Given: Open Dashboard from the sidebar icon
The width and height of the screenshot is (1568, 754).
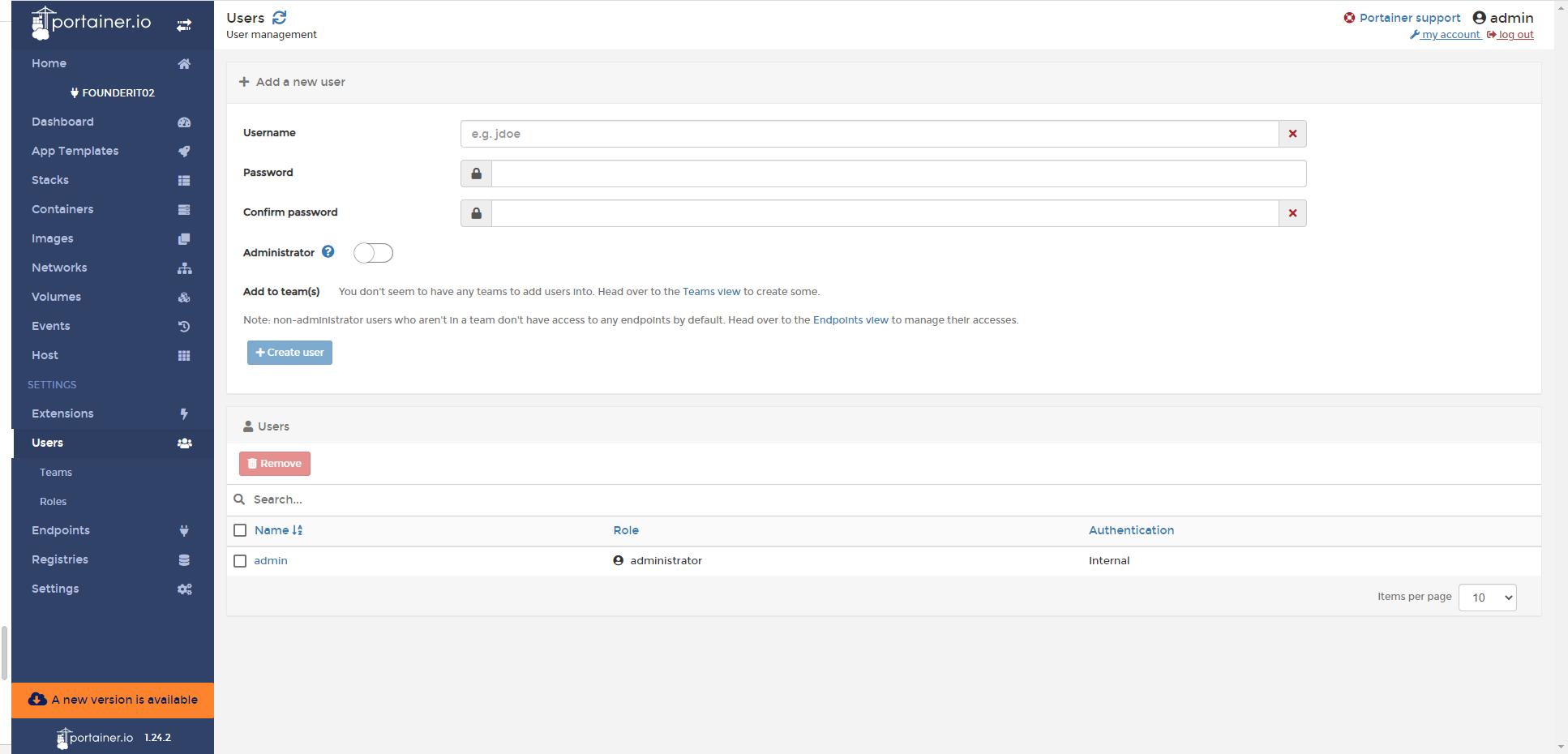Looking at the screenshot, I should 184,122.
